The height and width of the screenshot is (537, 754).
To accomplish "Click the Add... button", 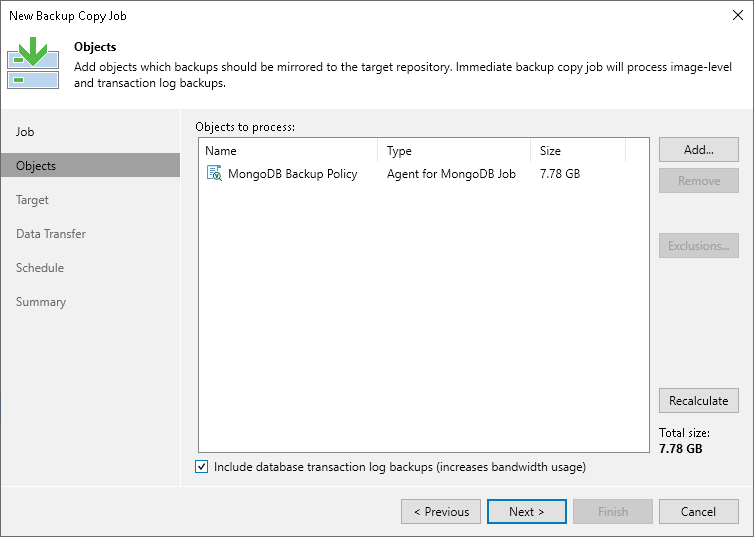I will coord(699,150).
